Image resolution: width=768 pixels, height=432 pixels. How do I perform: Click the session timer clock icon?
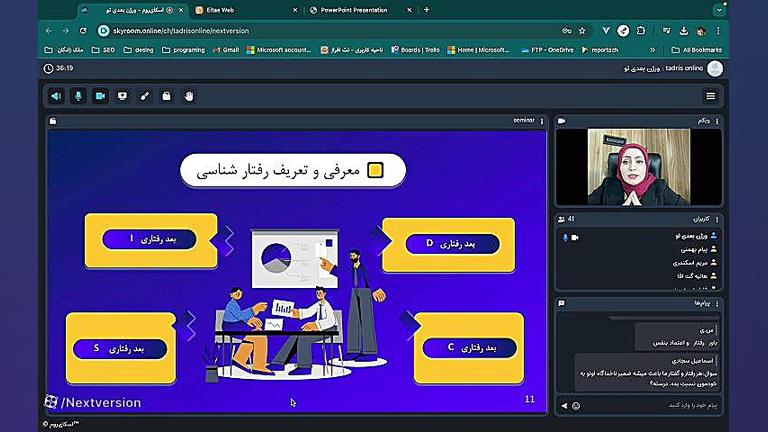[x=48, y=69]
